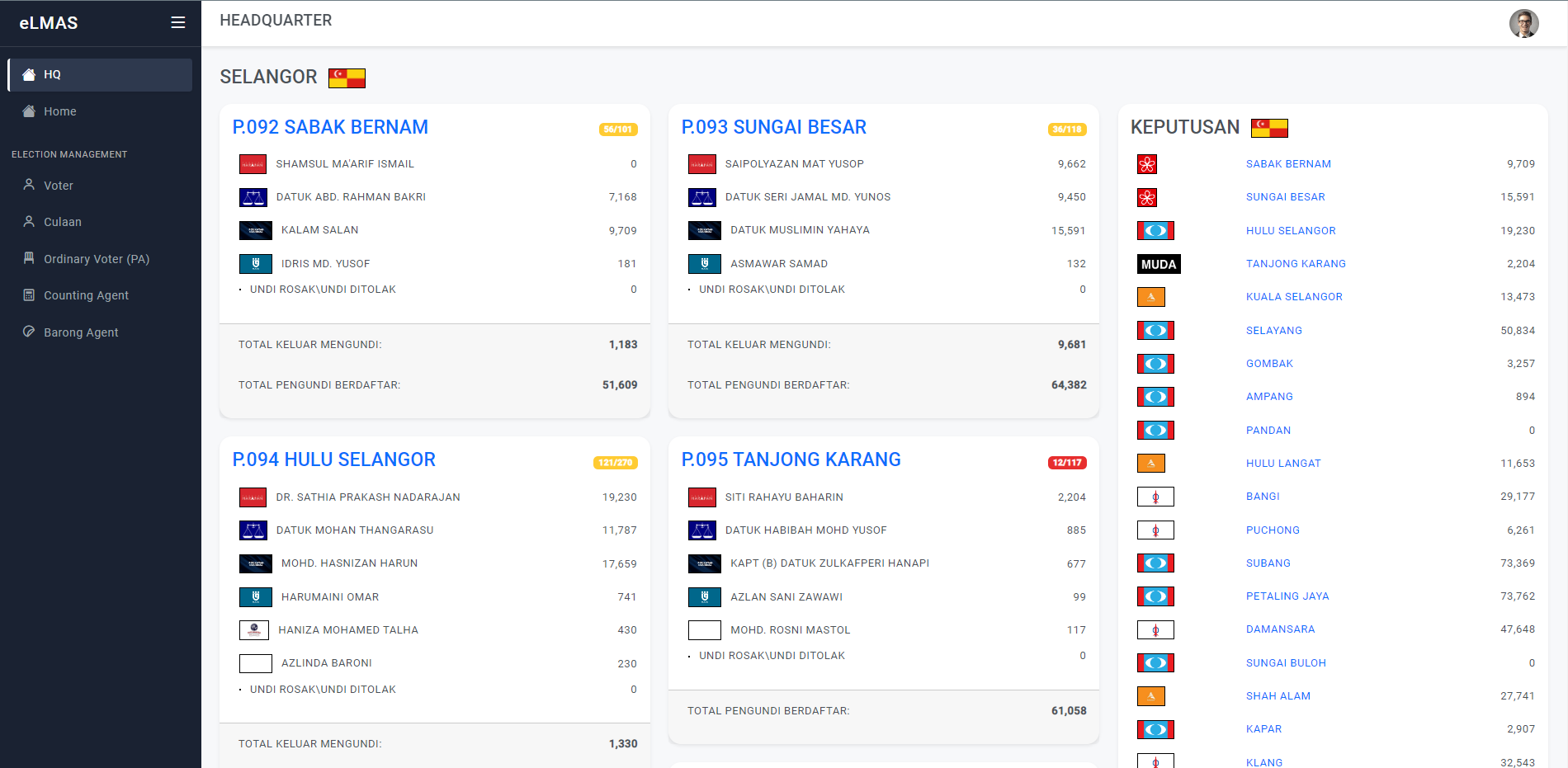Viewport: 1568px width, 768px height.
Task: Click the party logo beside Sabak Bernam result
Action: (1146, 164)
